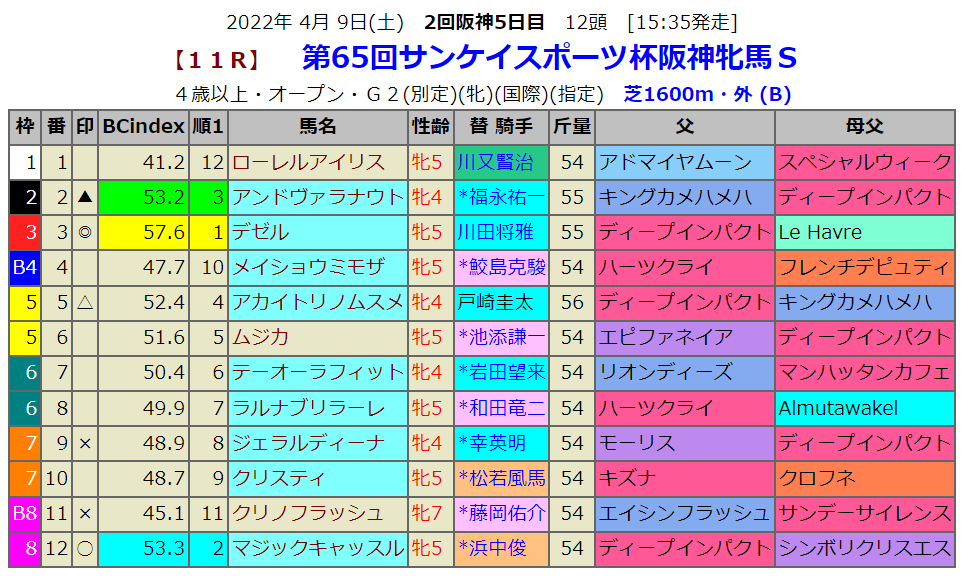Click the × mark for クリノフラッシュ
964x576 pixels.
[x=85, y=512]
